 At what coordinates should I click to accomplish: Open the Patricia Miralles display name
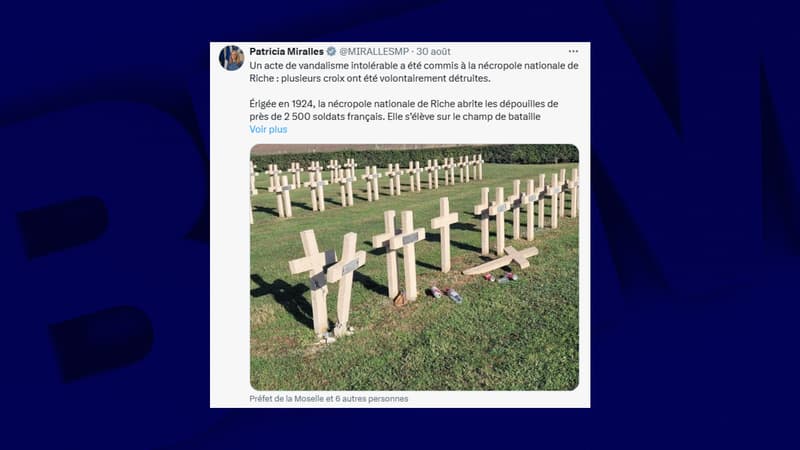[x=286, y=52]
